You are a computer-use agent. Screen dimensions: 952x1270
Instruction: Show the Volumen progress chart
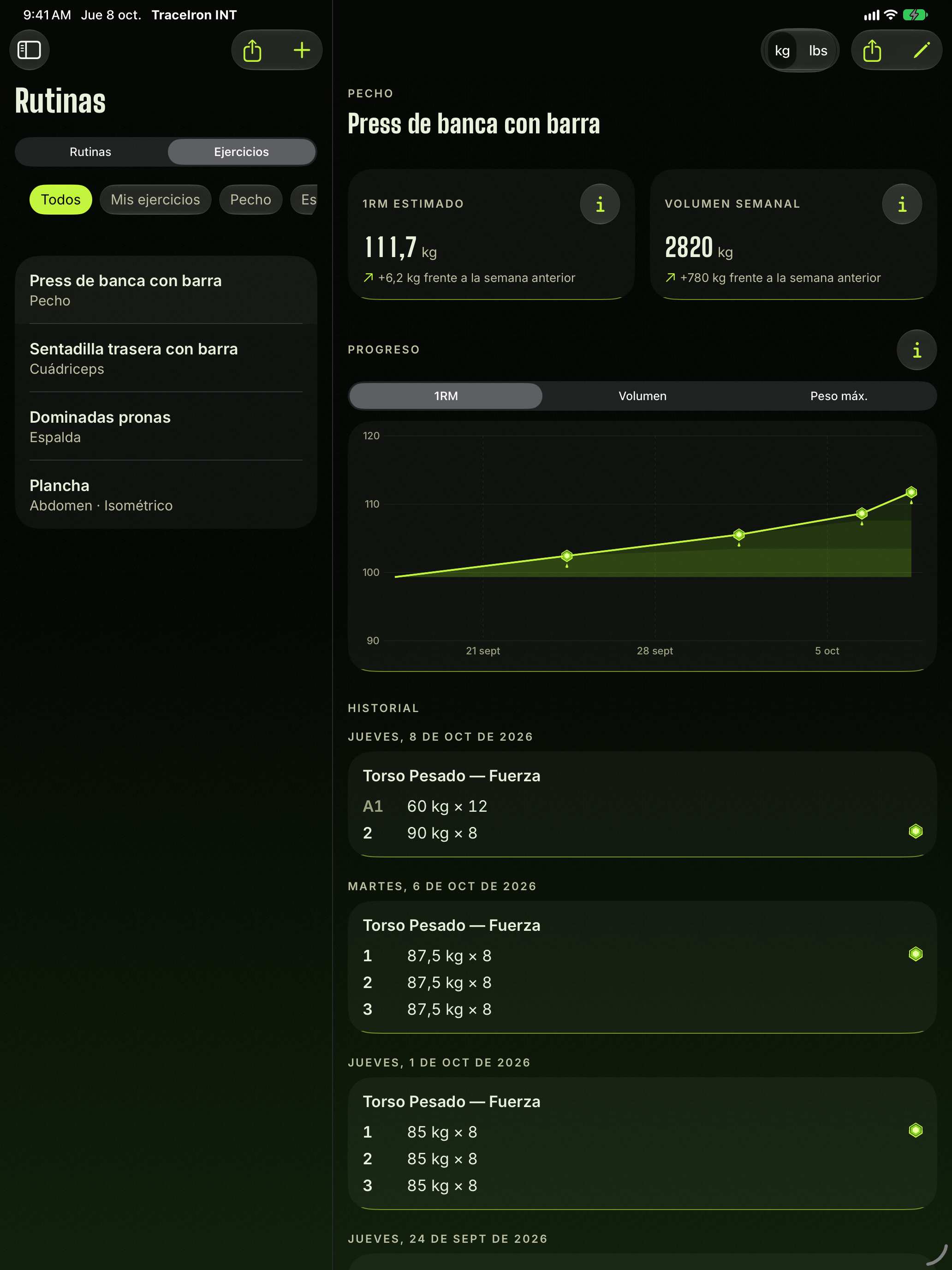coord(642,396)
